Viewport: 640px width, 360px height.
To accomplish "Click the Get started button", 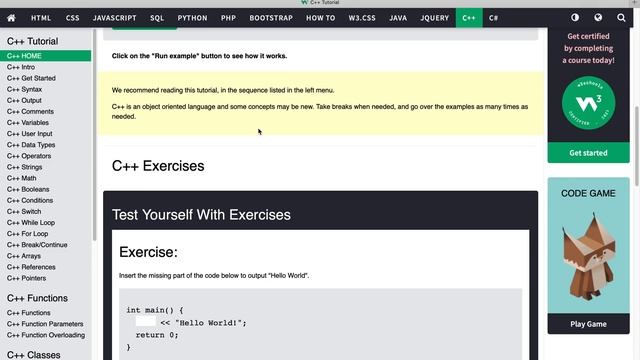I will point(588,153).
